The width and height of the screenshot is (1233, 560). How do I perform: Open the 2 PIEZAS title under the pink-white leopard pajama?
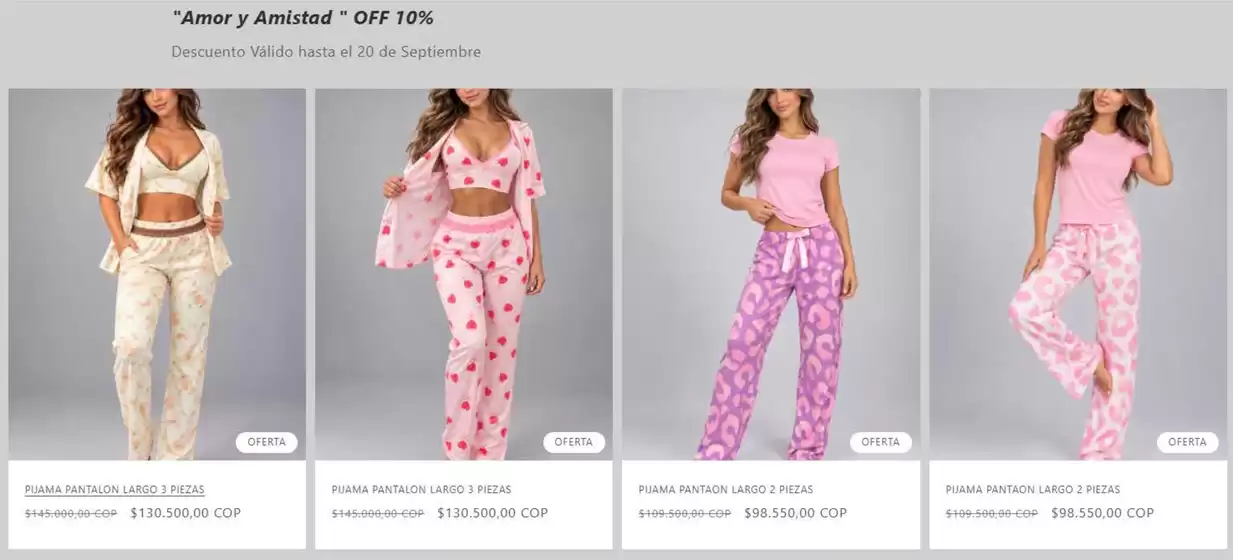tap(1033, 490)
